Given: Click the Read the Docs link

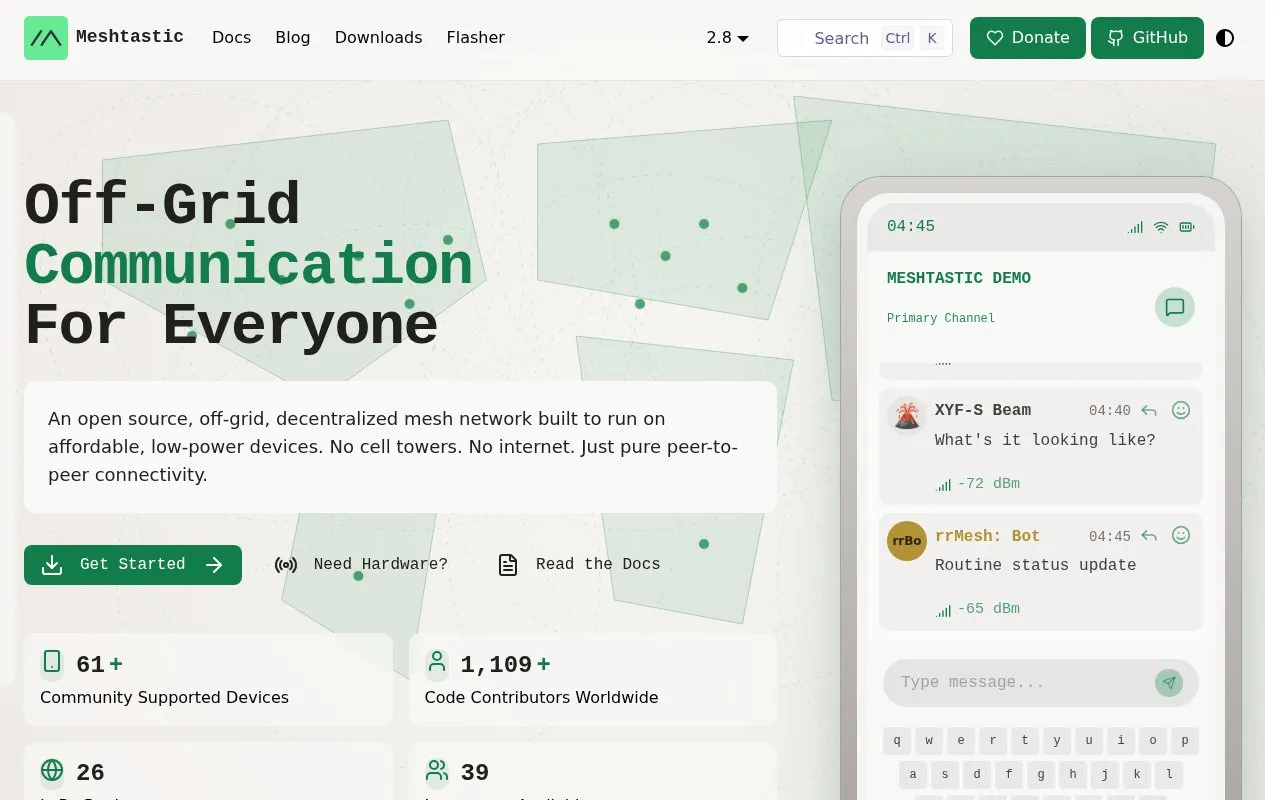Looking at the screenshot, I should [x=579, y=565].
